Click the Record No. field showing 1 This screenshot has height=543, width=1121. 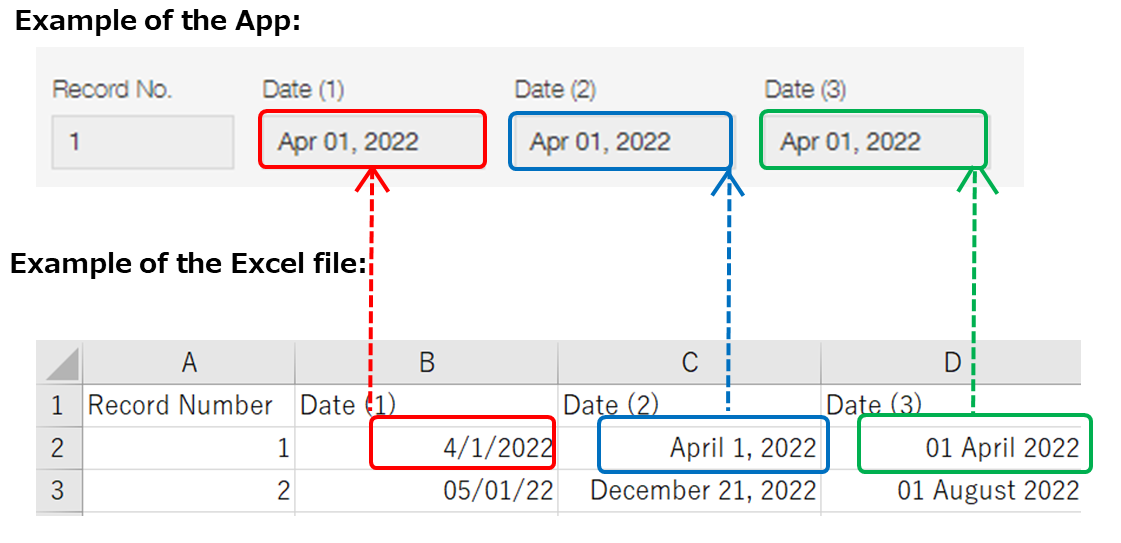pyautogui.click(x=143, y=141)
